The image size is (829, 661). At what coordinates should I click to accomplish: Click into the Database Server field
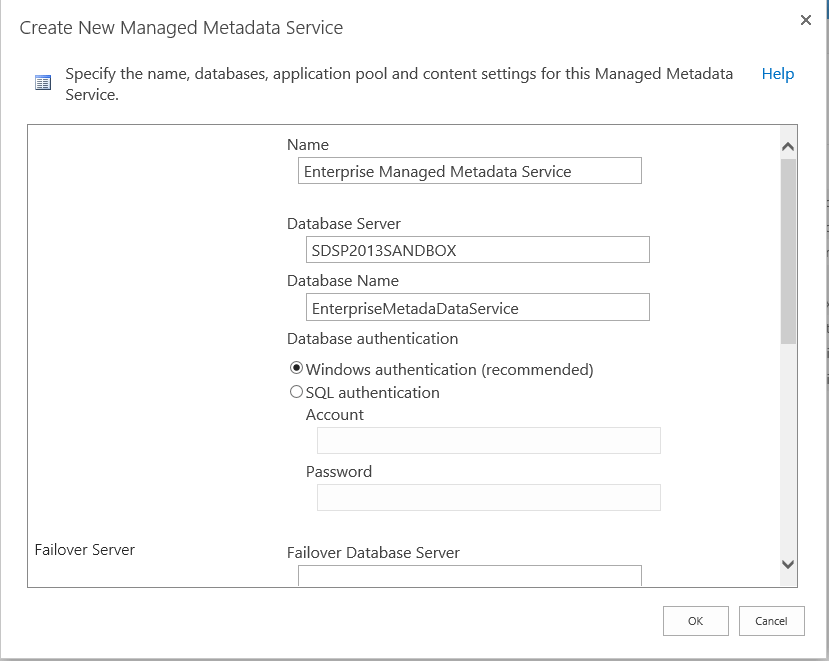pos(478,250)
